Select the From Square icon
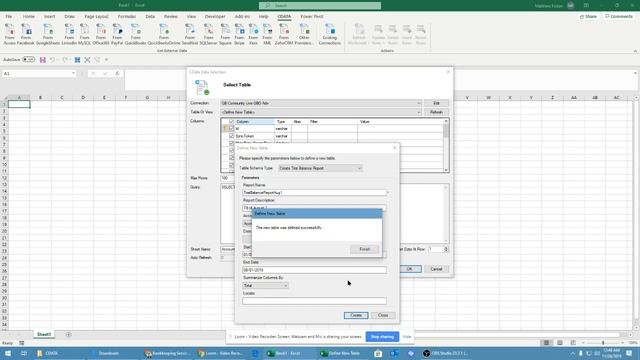This screenshot has width=640, height=360. pyautogui.click(x=225, y=34)
